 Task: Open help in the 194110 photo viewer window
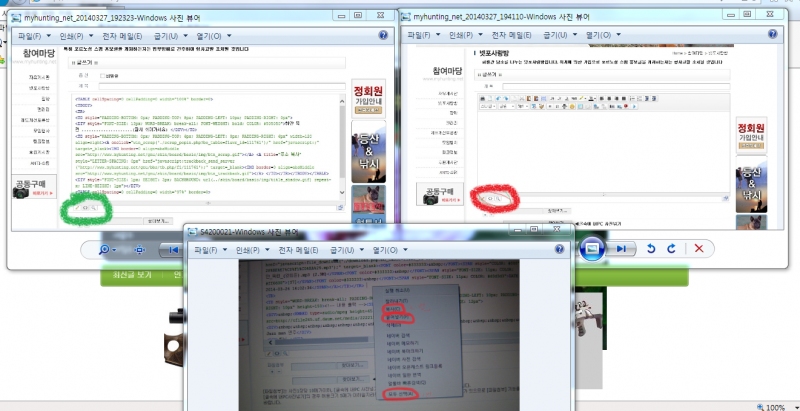785,34
